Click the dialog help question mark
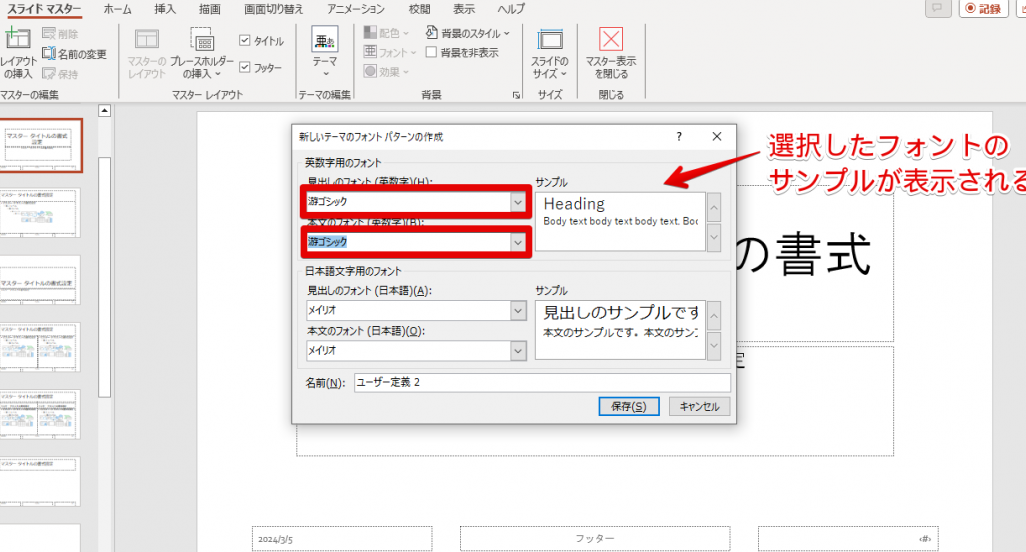This screenshot has height=552, width=1026. (x=679, y=136)
